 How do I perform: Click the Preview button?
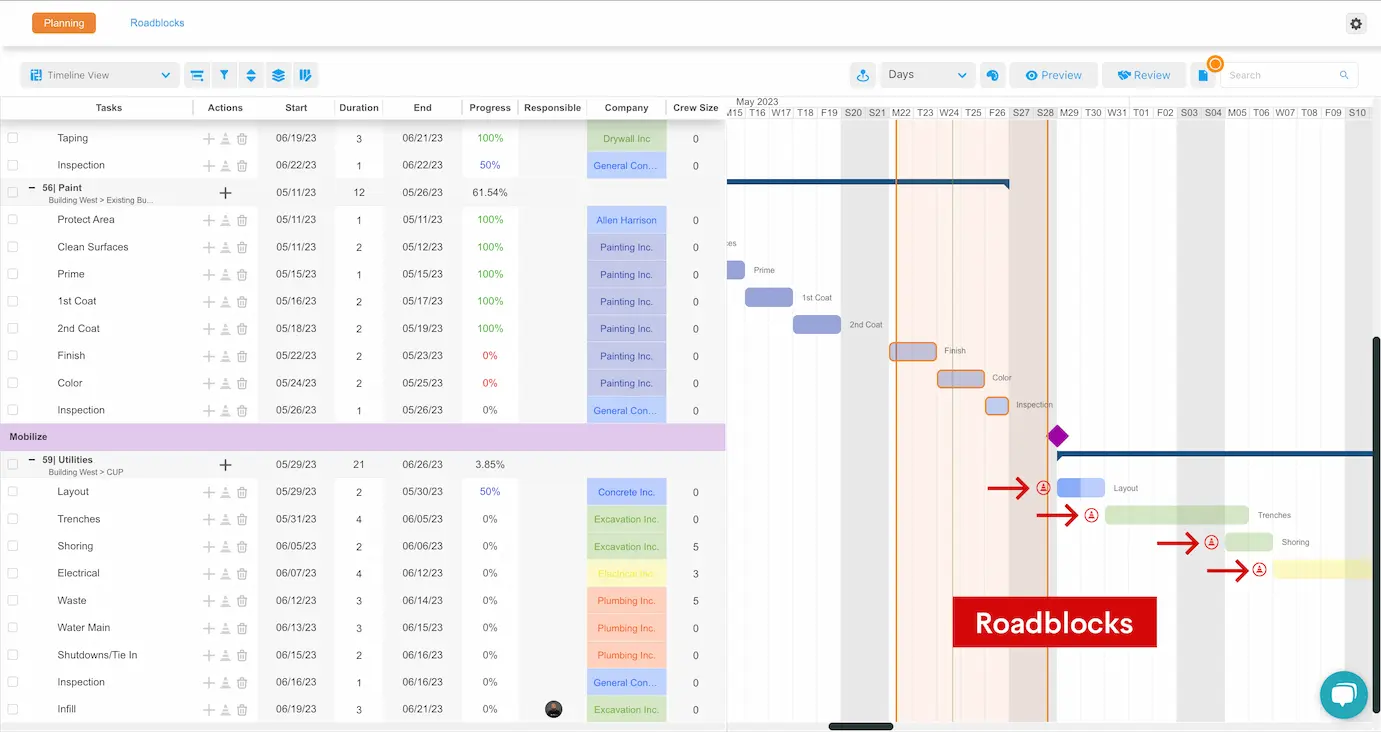click(x=1054, y=75)
